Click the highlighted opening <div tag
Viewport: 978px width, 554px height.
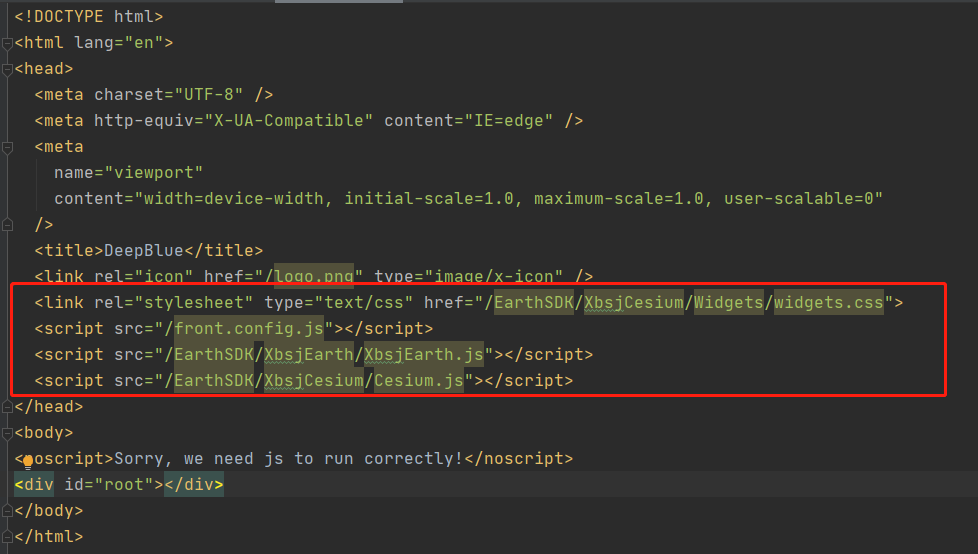[34, 485]
